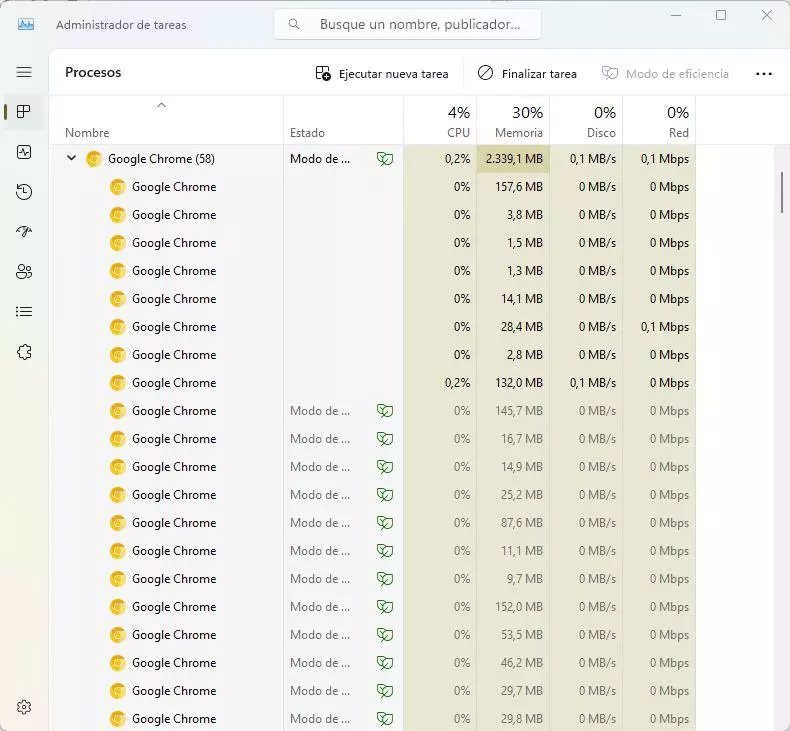Click the vertical scrollbar thumb of the process list
This screenshot has height=731, width=790.
point(781,192)
